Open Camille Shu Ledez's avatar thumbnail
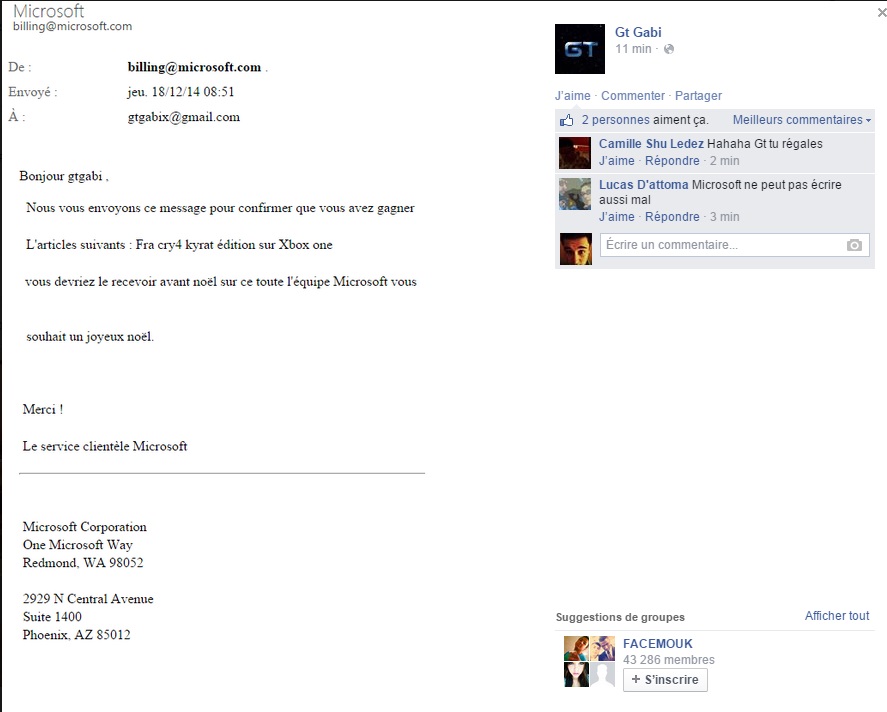 (575, 153)
